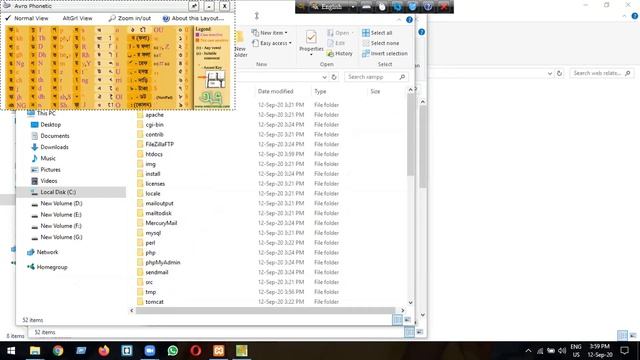Click the History icon in the ribbon
This screenshot has height=360, width=640.
pyautogui.click(x=340, y=53)
